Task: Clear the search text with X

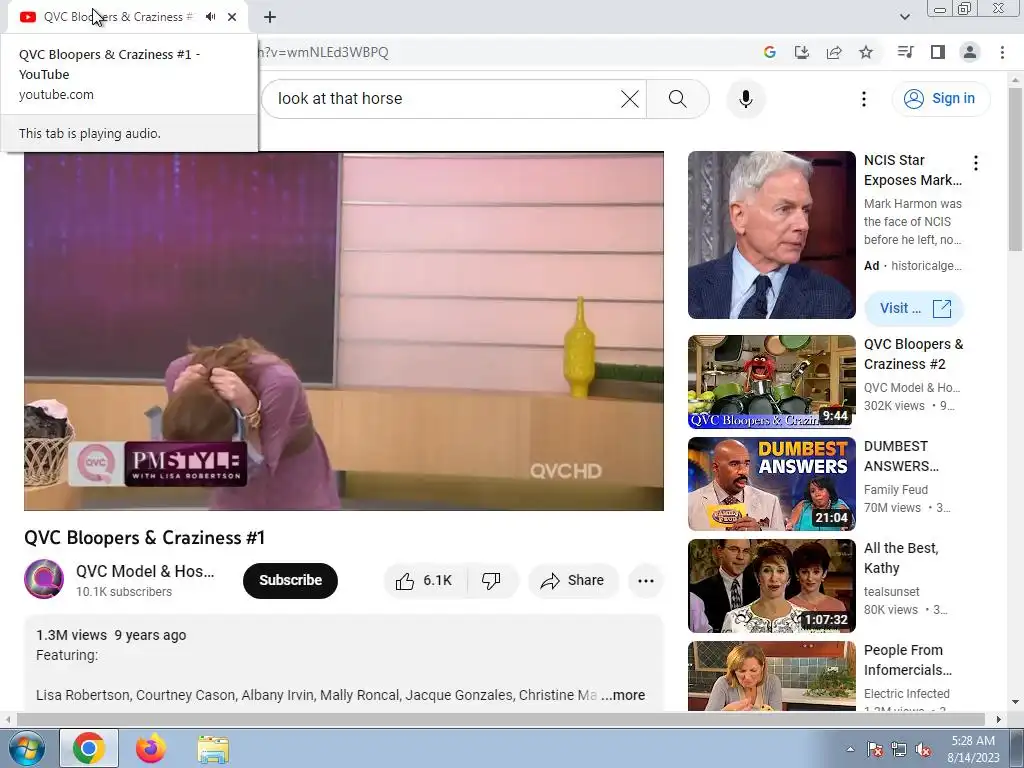Action: 630,99
